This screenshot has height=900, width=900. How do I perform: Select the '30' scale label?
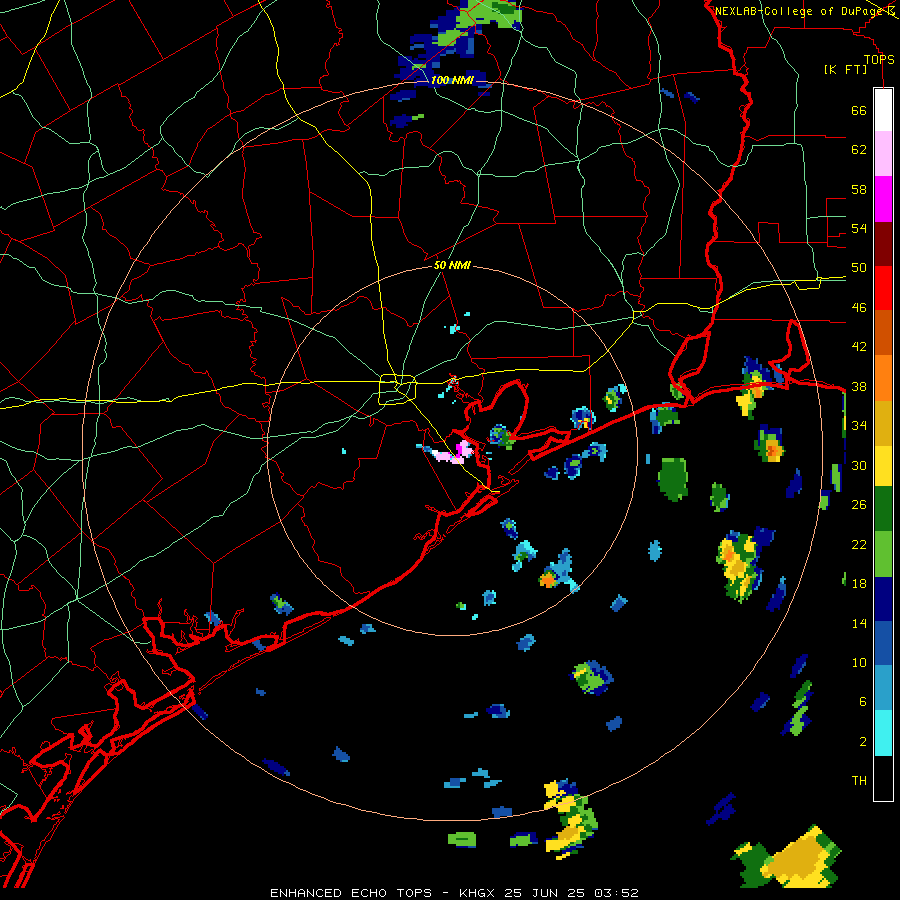coord(859,465)
